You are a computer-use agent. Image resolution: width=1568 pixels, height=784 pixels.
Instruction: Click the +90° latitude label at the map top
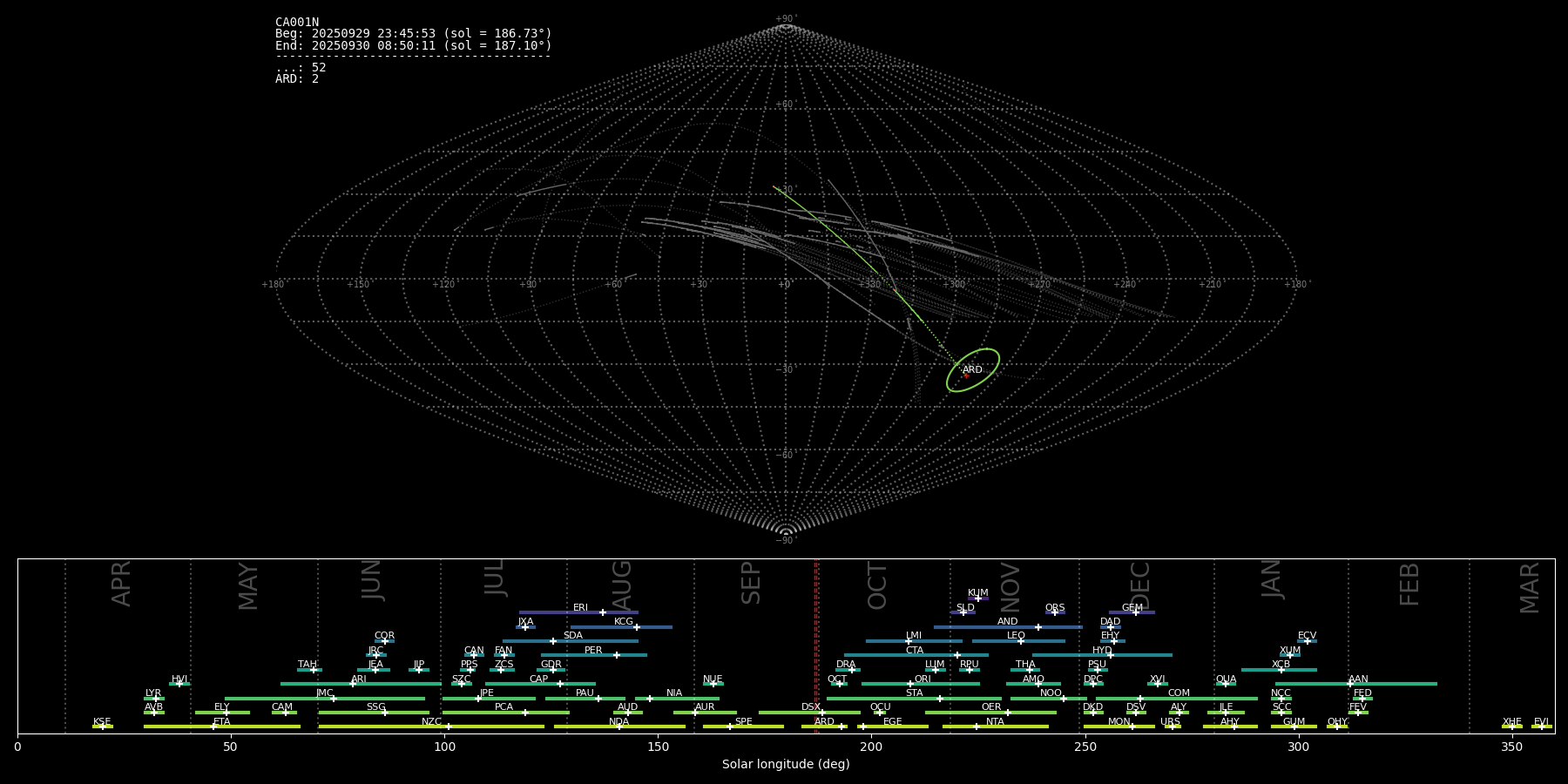[786, 19]
